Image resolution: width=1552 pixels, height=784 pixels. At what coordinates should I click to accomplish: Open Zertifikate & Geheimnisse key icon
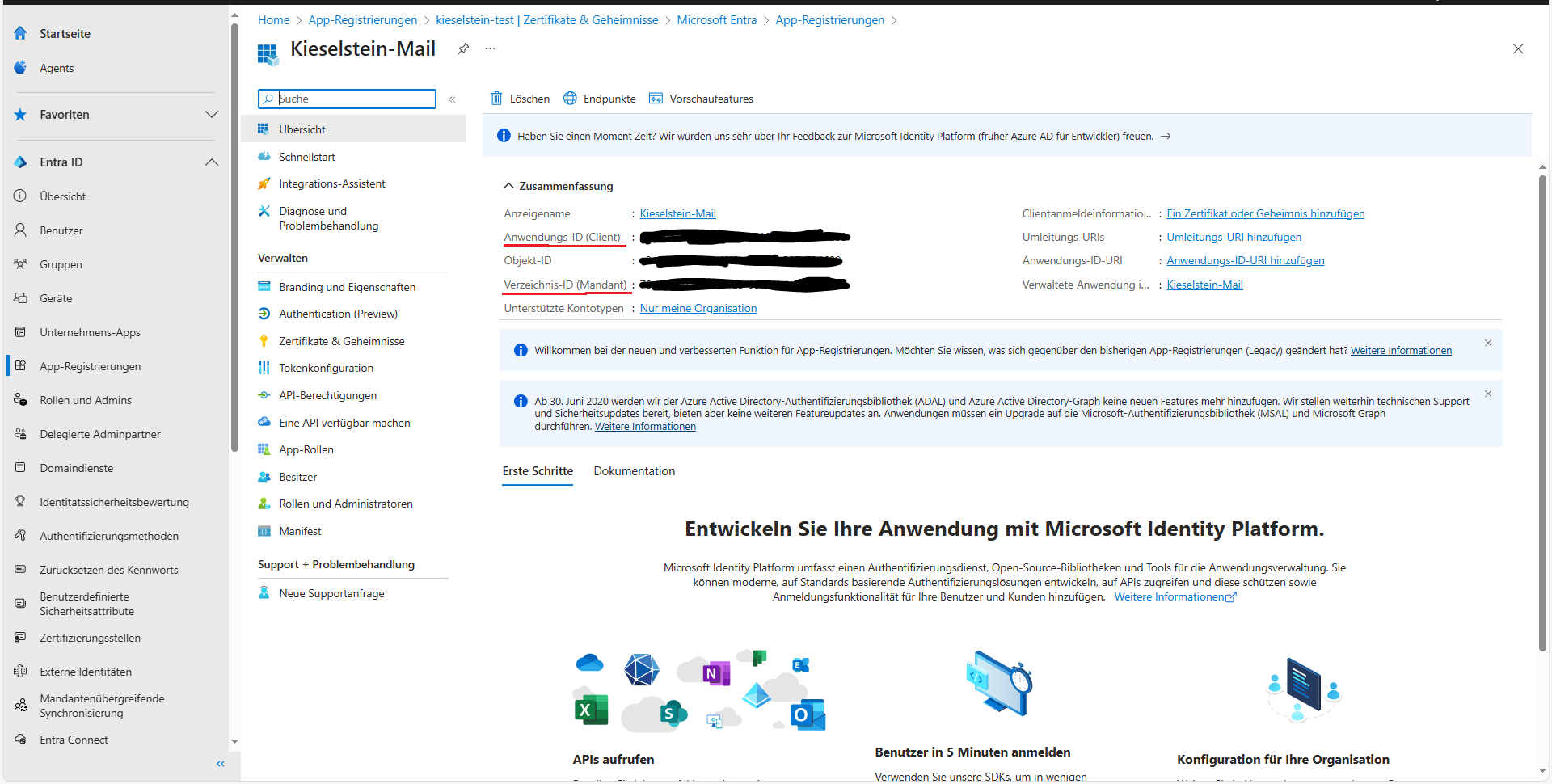click(x=264, y=341)
